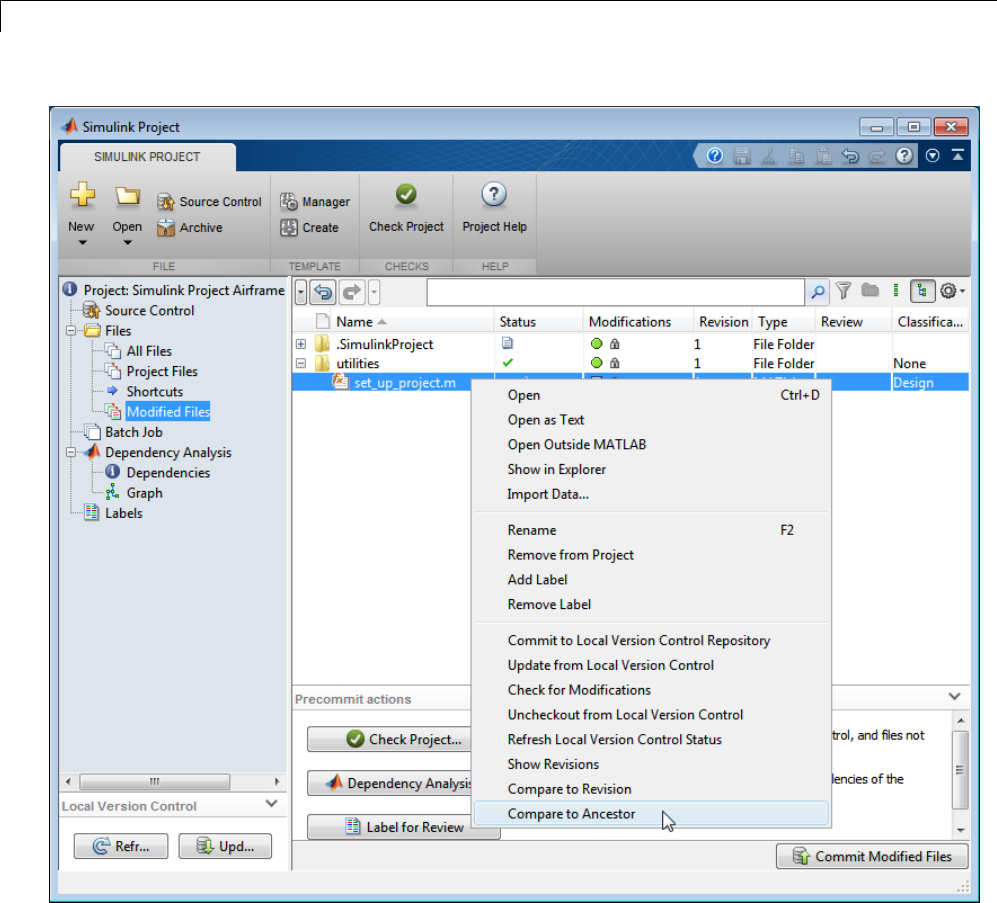Click the green vertical dots icon in file toolbar
This screenshot has height=903, width=997.
[x=896, y=291]
